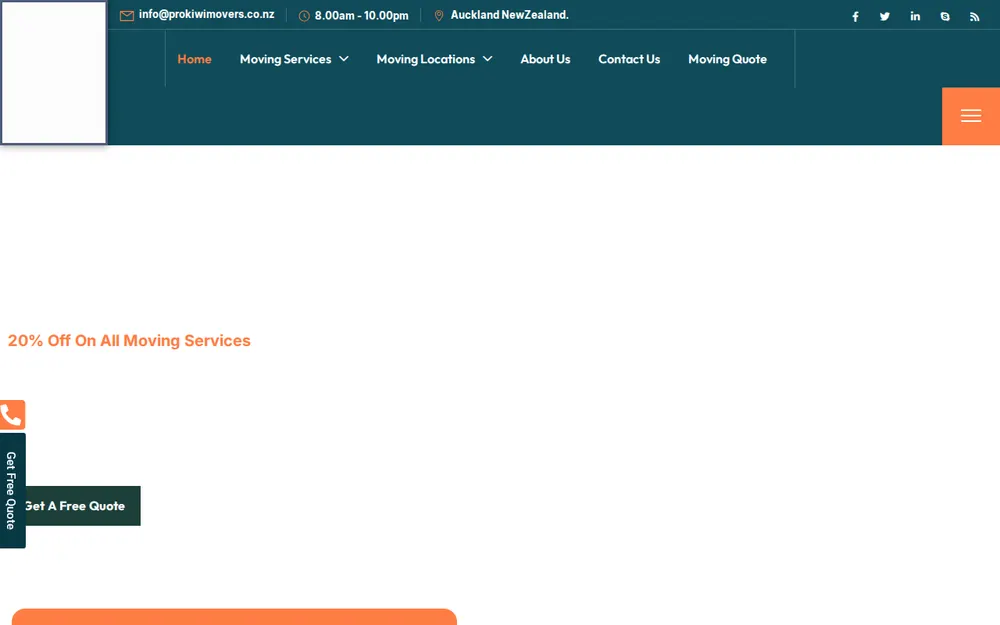Click the white site logo box
Viewport: 1000px width, 625px height.
(54, 72)
